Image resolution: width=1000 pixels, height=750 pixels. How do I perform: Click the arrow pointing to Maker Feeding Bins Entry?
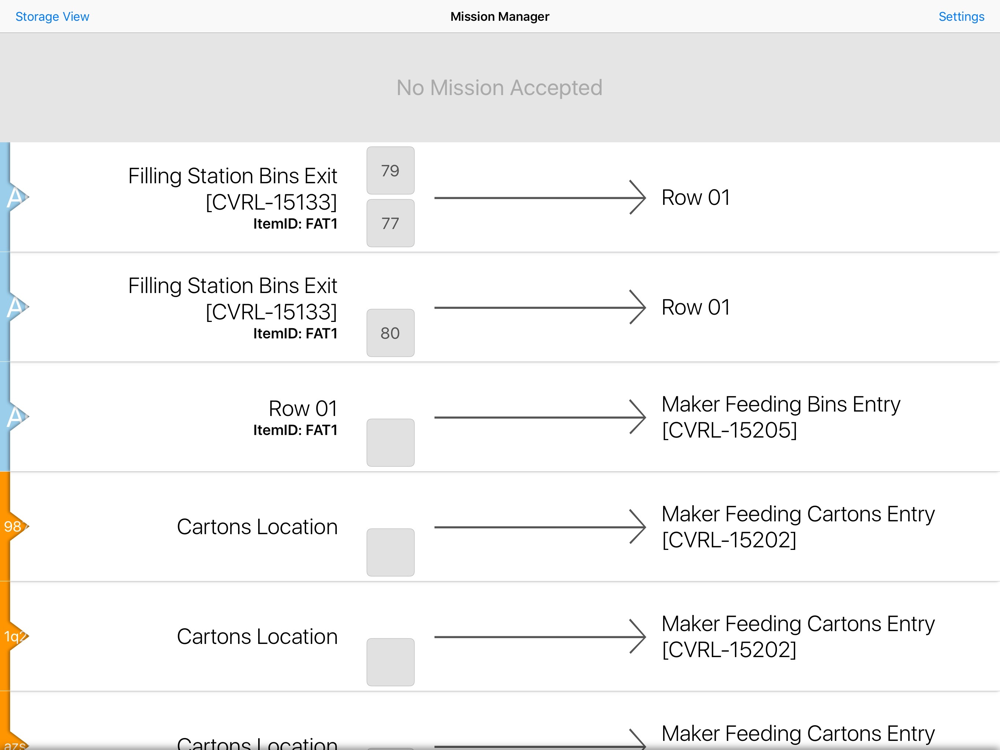point(540,417)
